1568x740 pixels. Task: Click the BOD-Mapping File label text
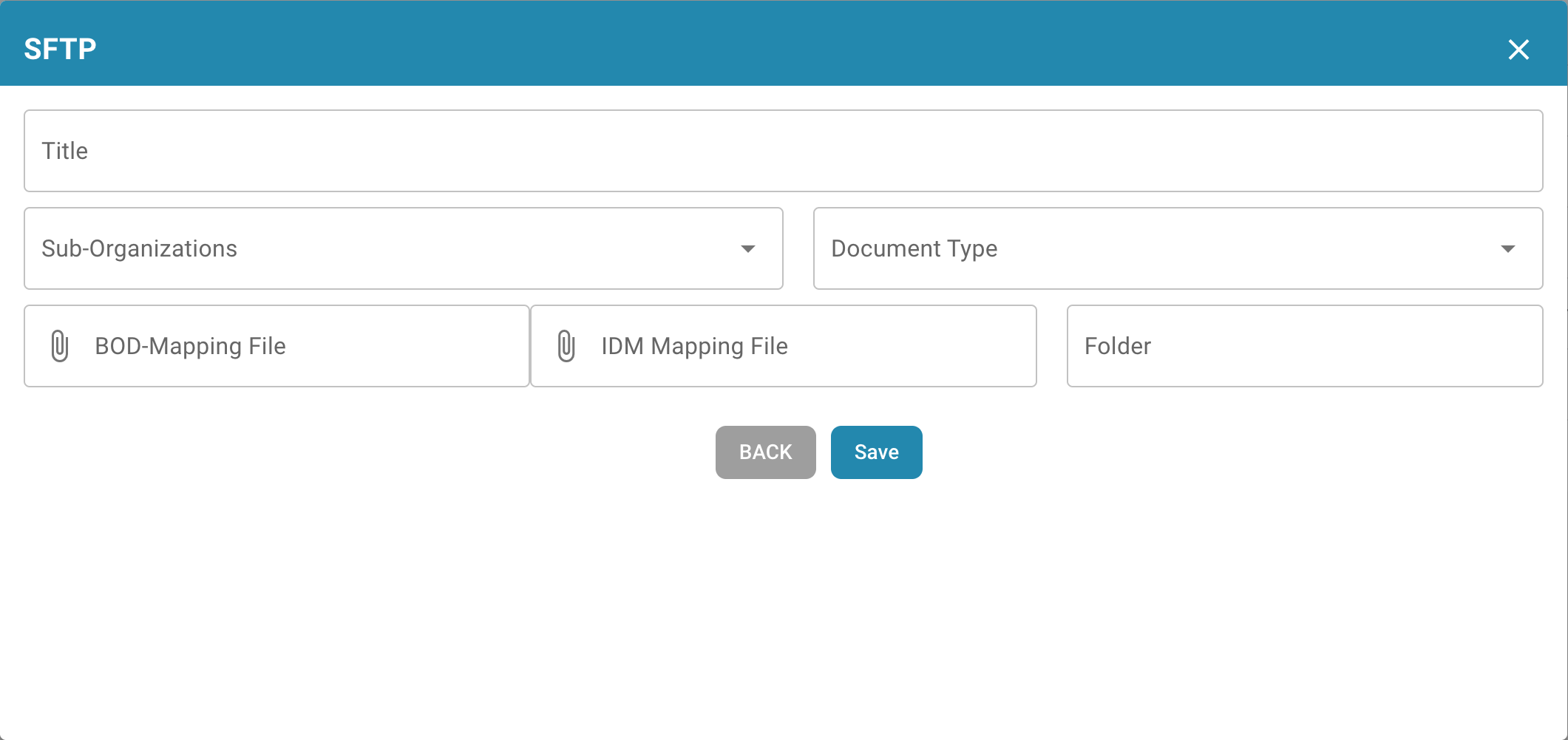190,346
